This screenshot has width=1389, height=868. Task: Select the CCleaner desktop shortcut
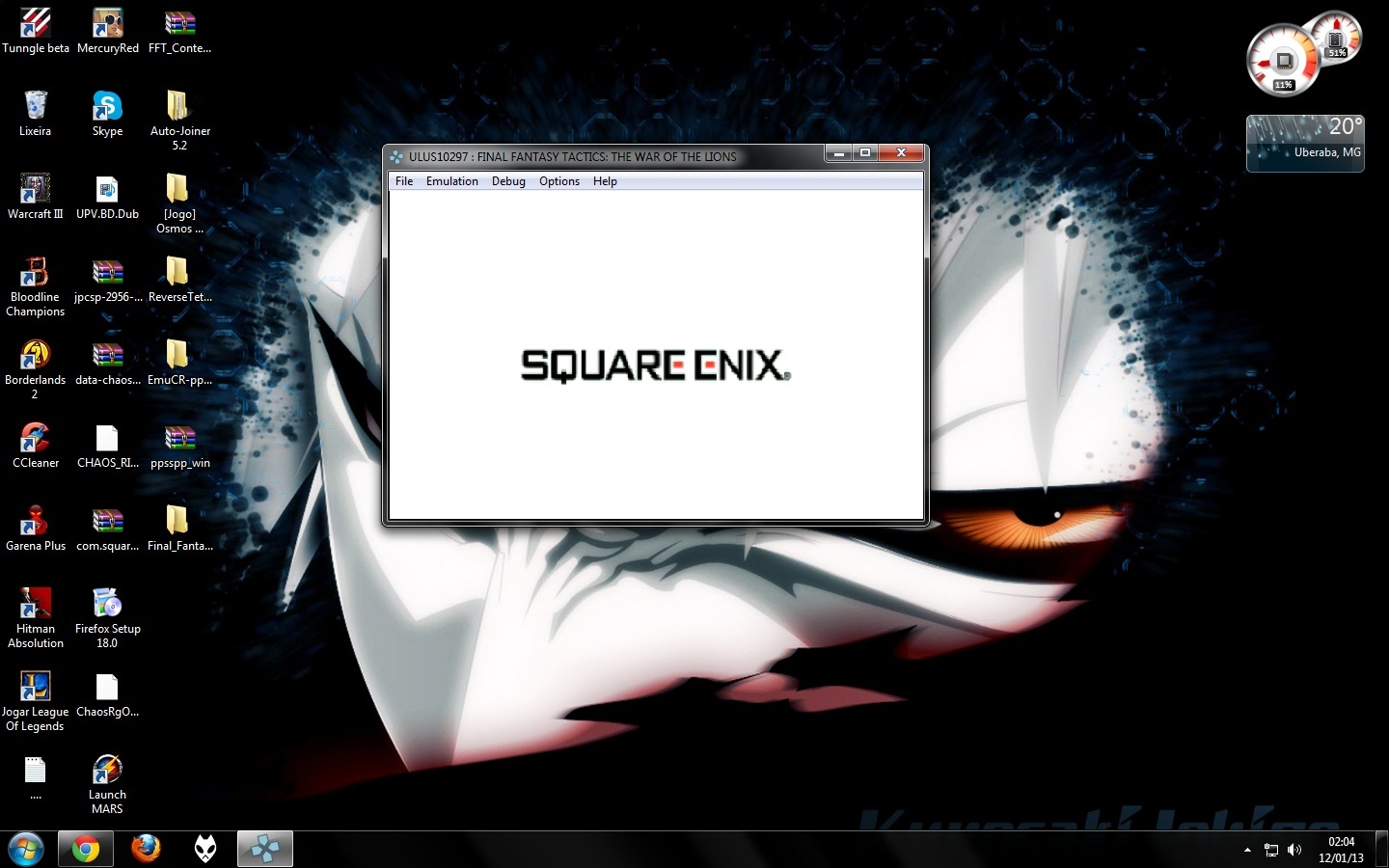(35, 440)
